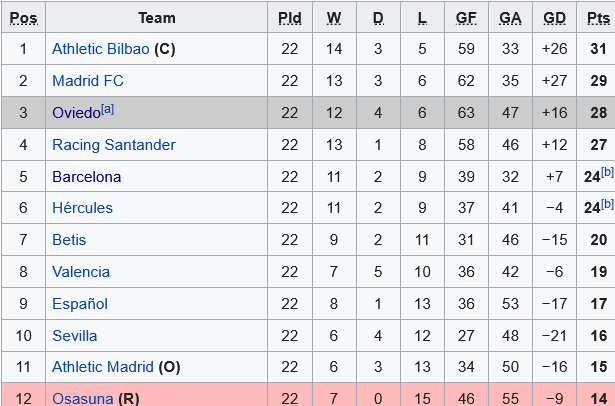Open footnote [b] beside Barcelona's points
Image resolution: width=615 pixels, height=406 pixels.
[x=607, y=172]
